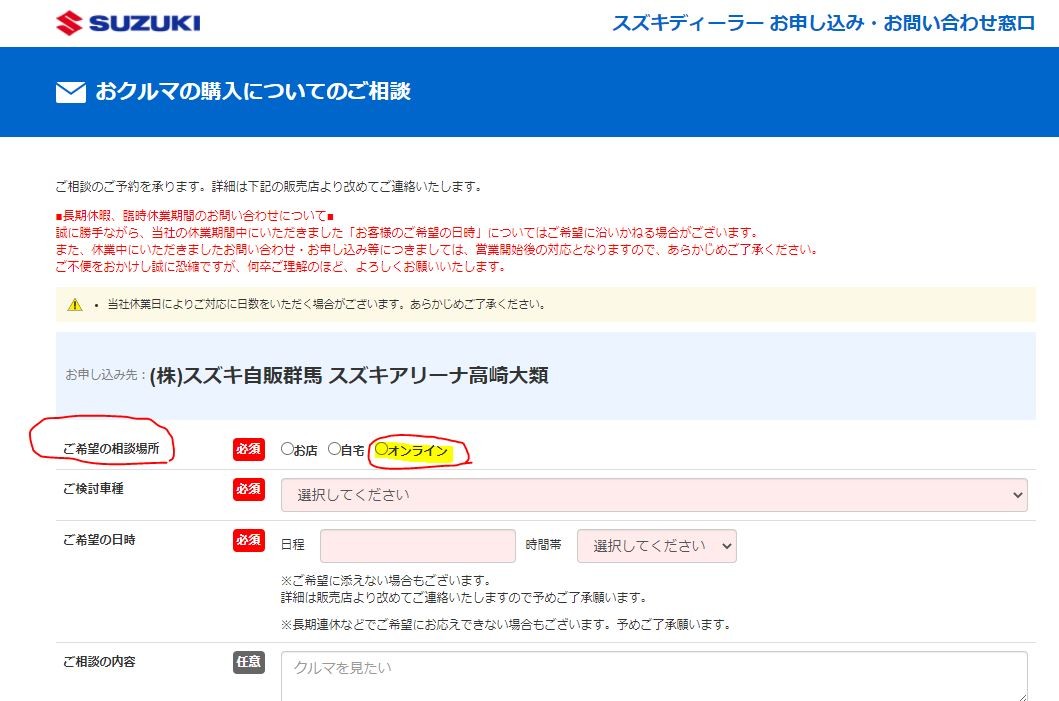Viewport: 1059px width, 701px height.
Task: Click the red 必須 badge beside ご希望の日時
Action: point(249,540)
